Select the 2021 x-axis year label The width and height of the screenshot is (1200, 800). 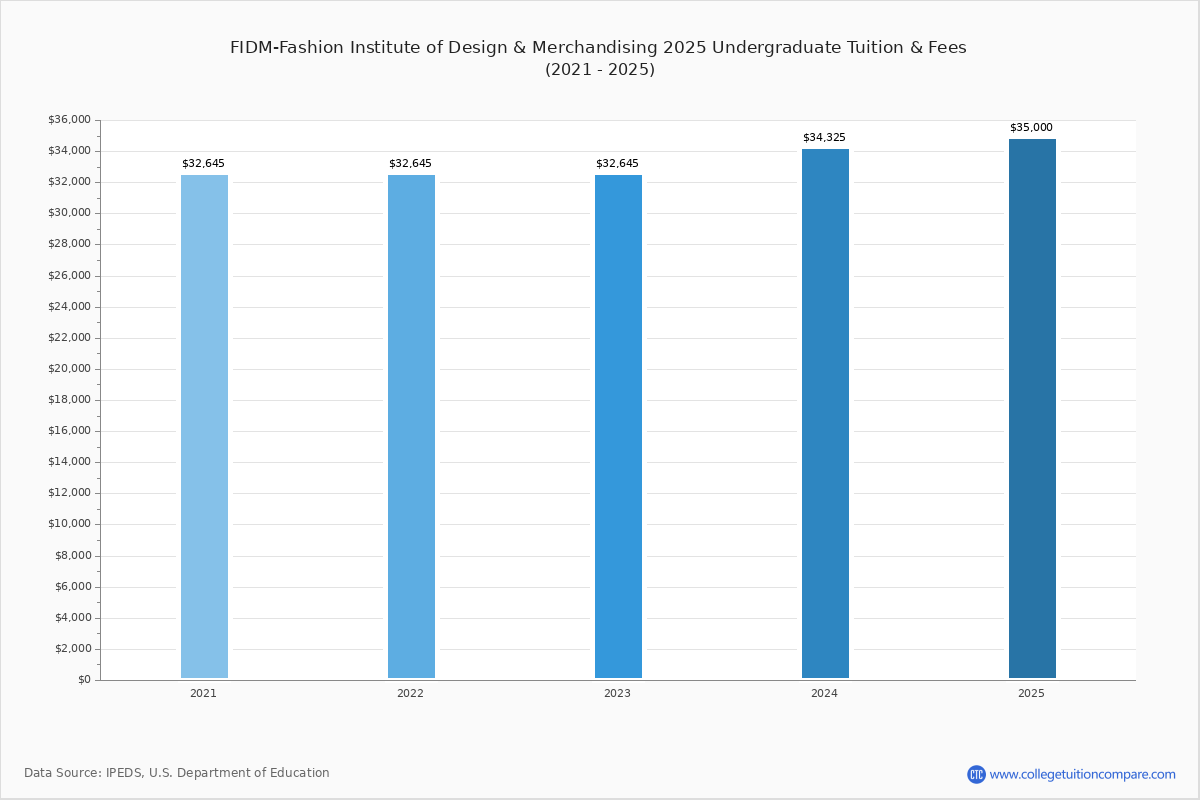click(x=203, y=693)
